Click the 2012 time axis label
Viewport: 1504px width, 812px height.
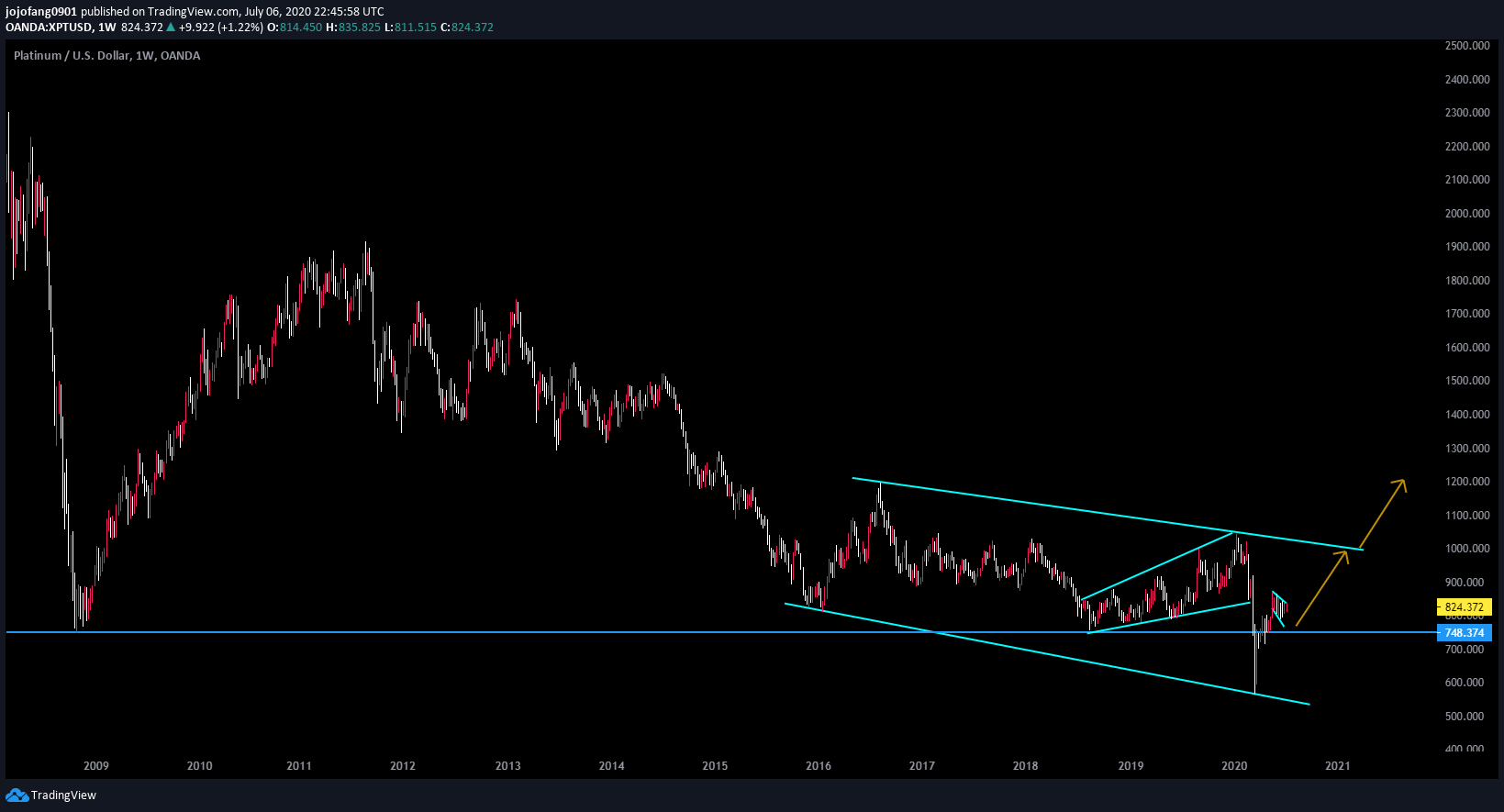403,766
